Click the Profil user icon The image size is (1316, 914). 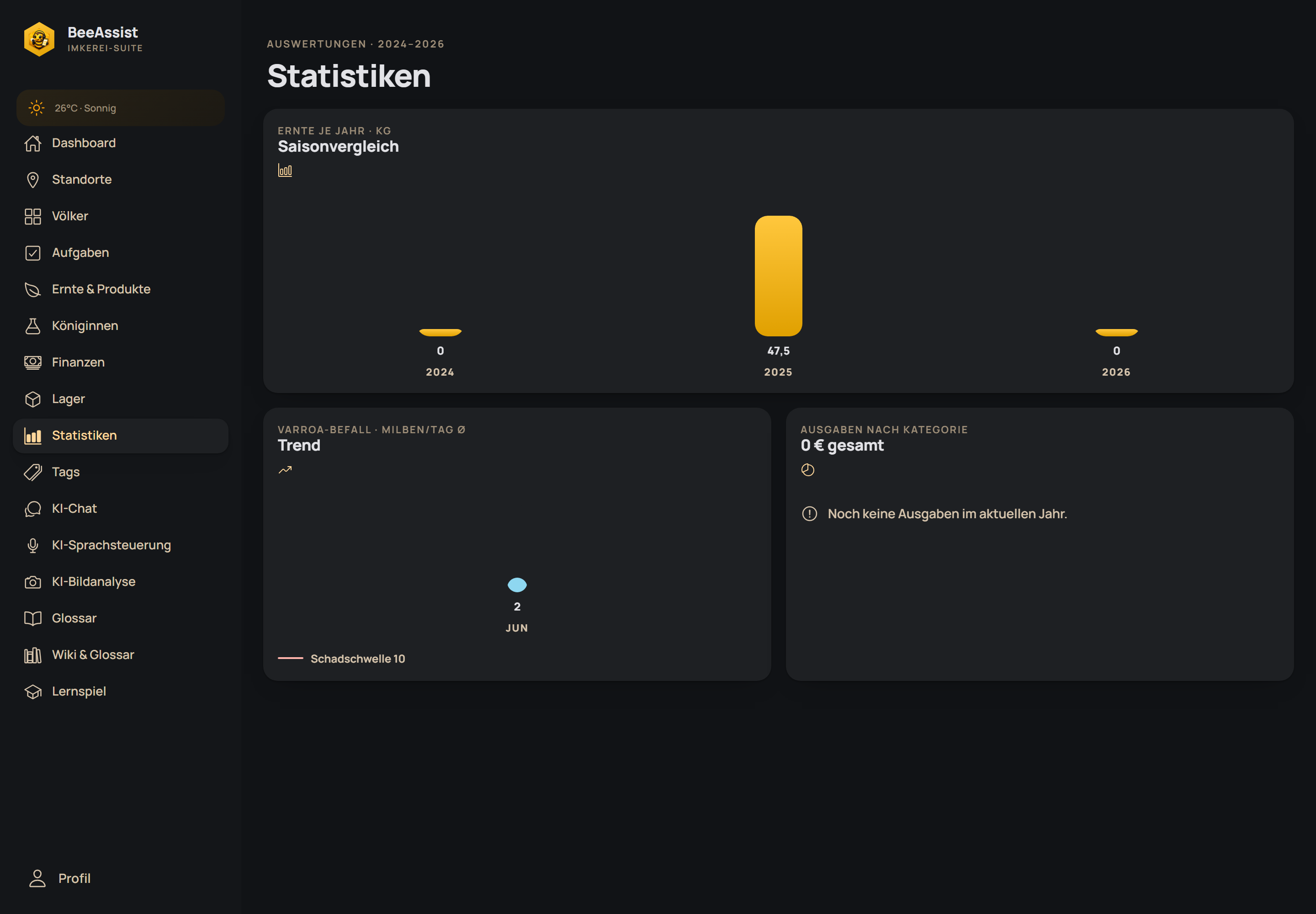(37, 878)
